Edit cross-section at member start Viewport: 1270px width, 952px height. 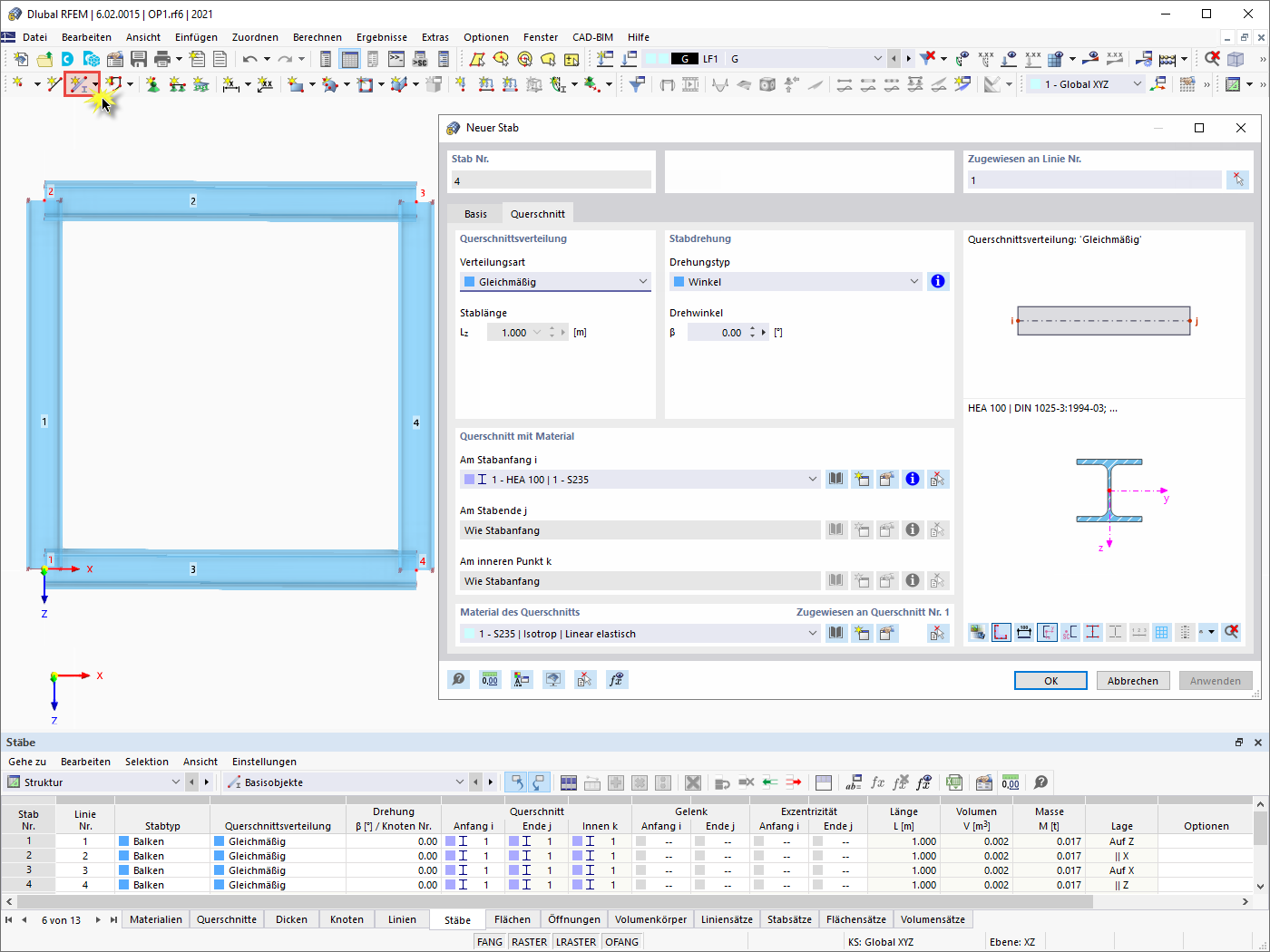tap(887, 479)
